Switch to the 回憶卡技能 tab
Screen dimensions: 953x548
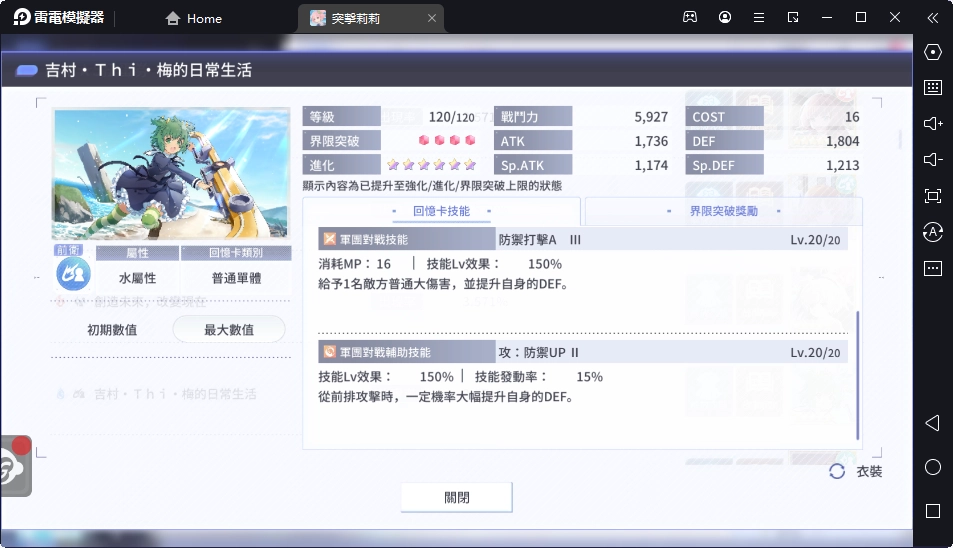point(441,211)
